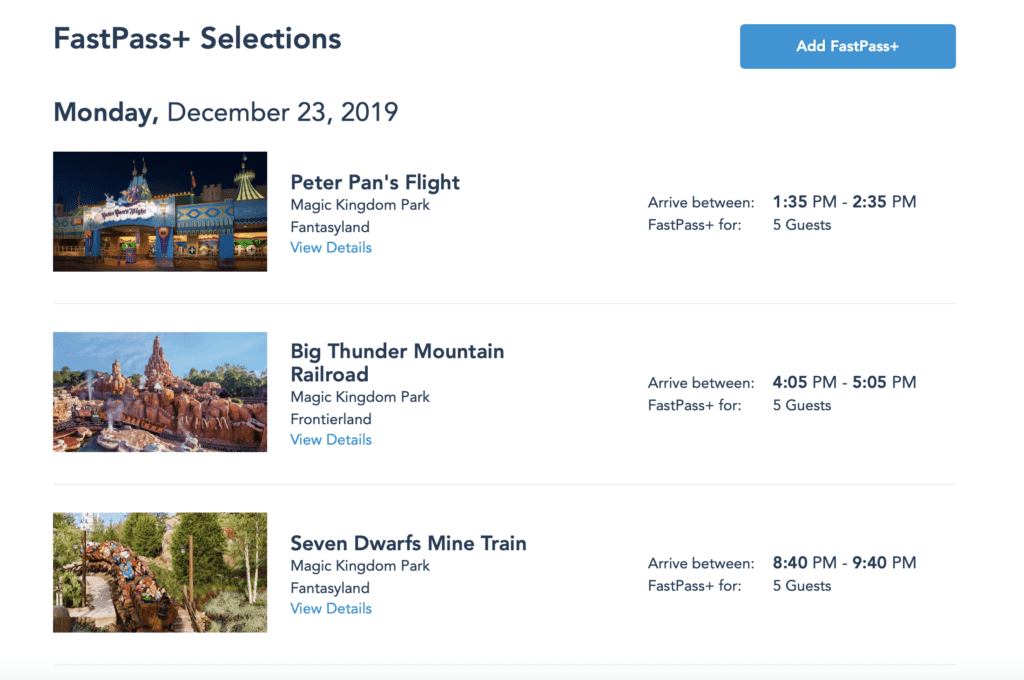Screen dimensions: 1024x680
Task: Click the Frontierland location label
Action: click(x=331, y=419)
